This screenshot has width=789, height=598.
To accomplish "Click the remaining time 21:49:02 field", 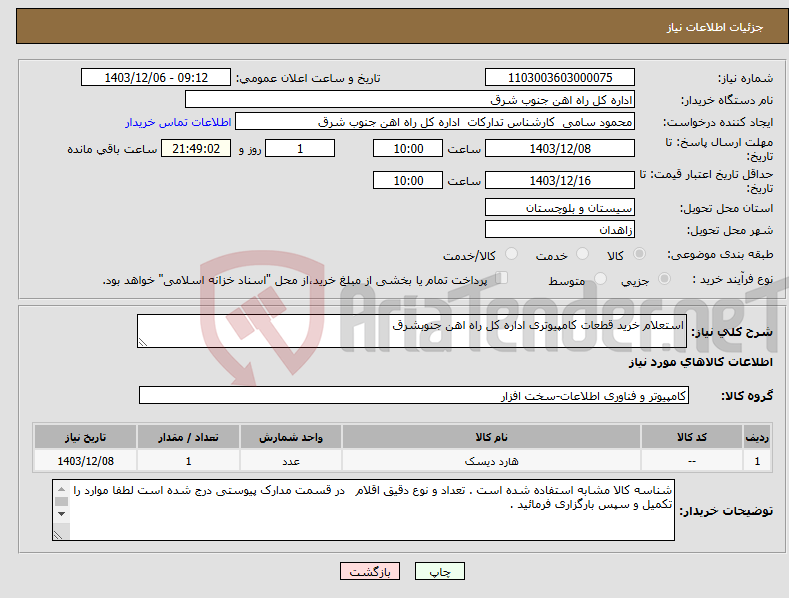I will tap(196, 148).
